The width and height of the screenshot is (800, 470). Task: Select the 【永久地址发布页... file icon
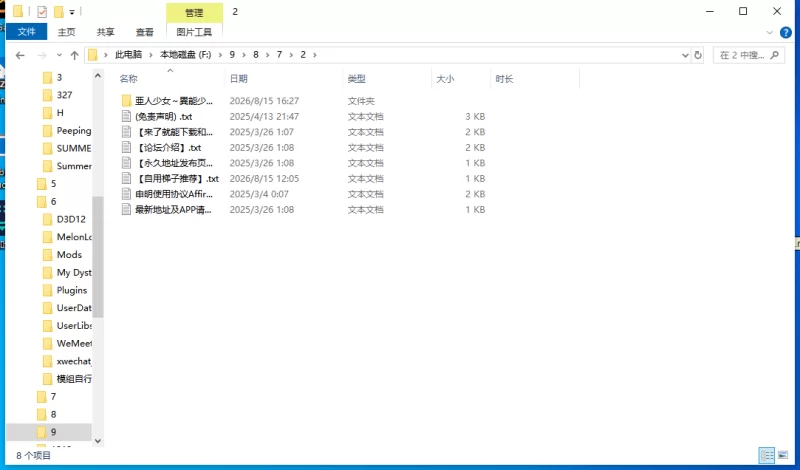pyautogui.click(x=127, y=163)
